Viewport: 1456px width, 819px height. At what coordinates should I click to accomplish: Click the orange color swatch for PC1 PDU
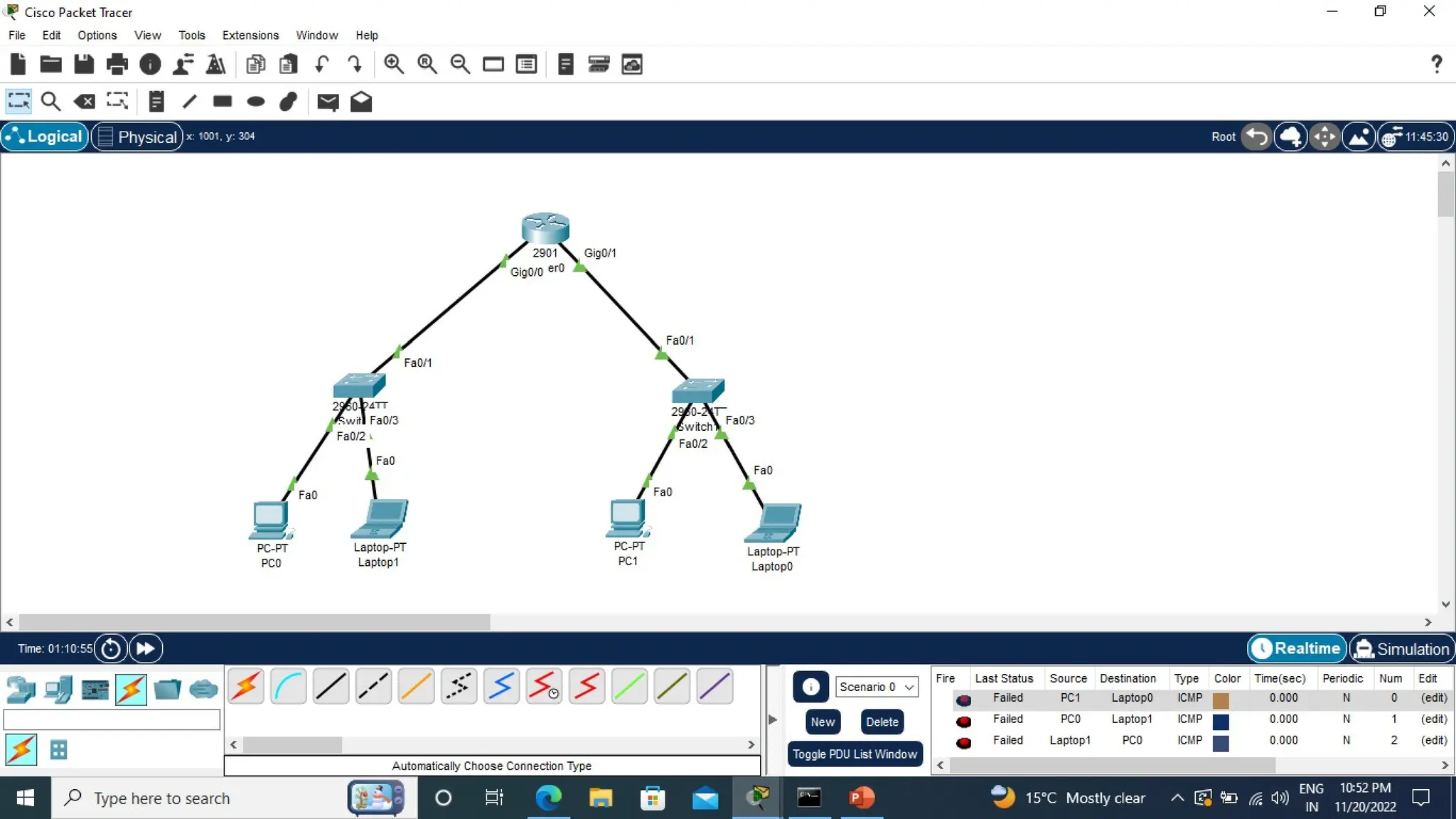tap(1221, 700)
